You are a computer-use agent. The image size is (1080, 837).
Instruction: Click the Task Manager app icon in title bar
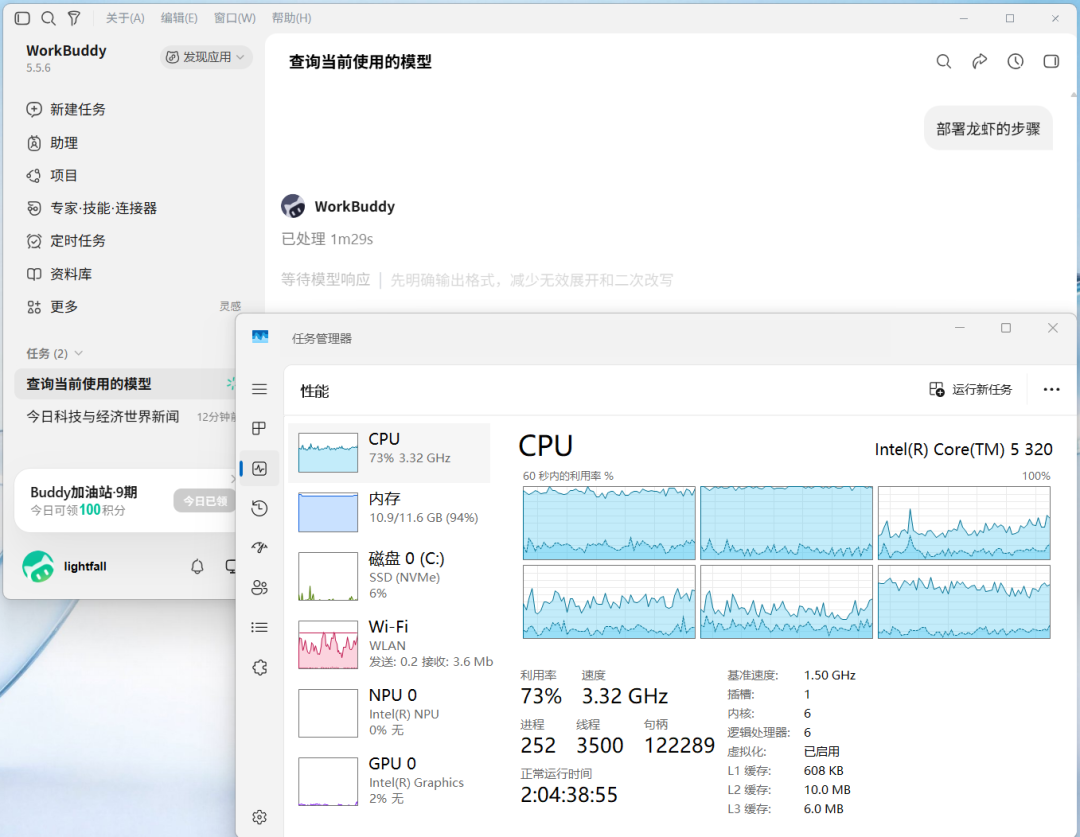coord(260,337)
